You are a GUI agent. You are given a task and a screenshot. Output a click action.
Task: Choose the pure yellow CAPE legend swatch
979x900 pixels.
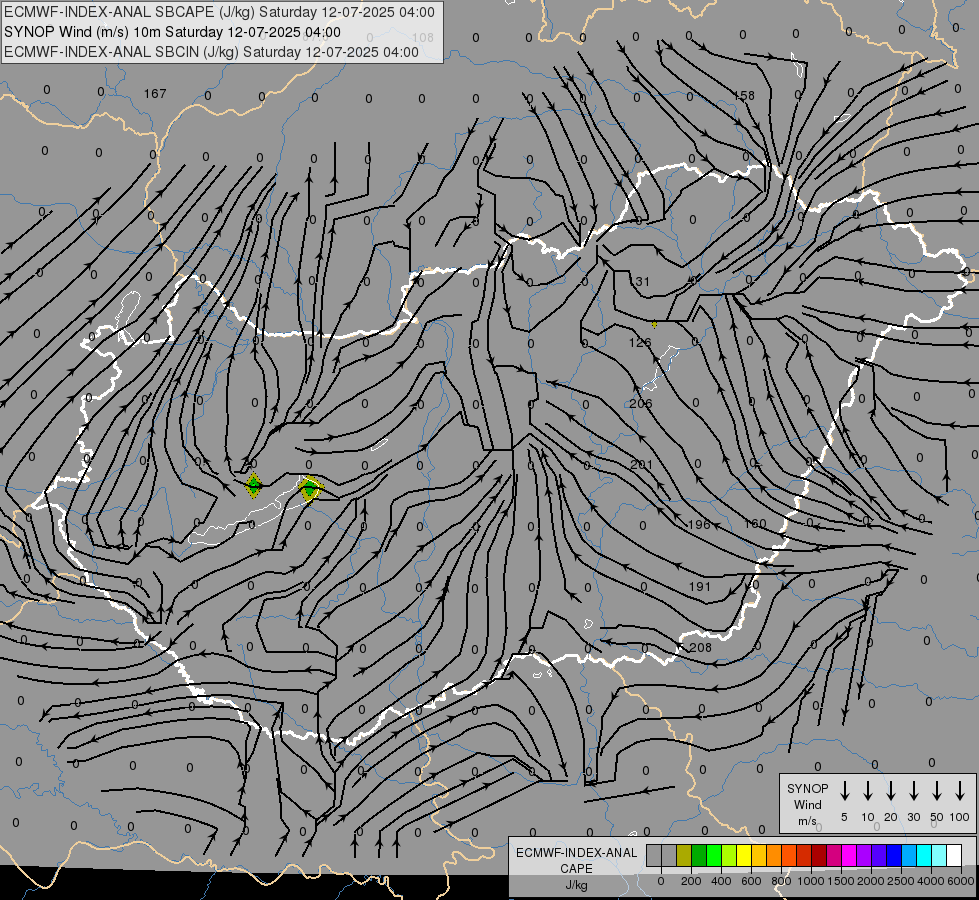tap(744, 856)
